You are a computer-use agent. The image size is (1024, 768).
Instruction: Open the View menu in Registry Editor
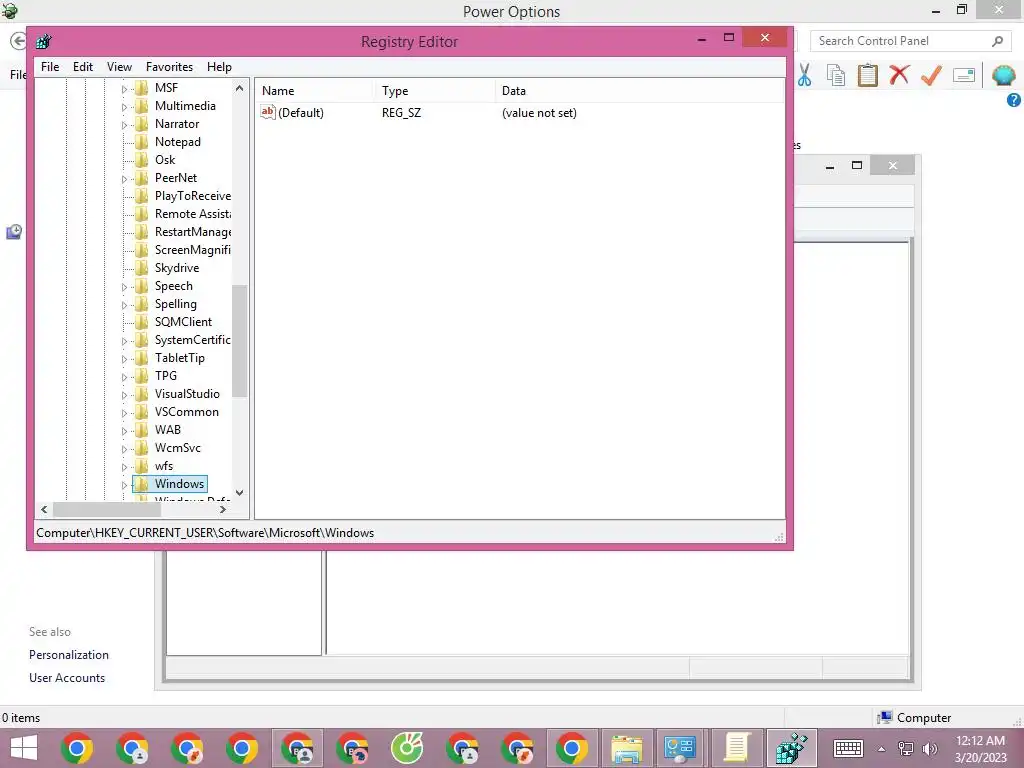tap(119, 67)
